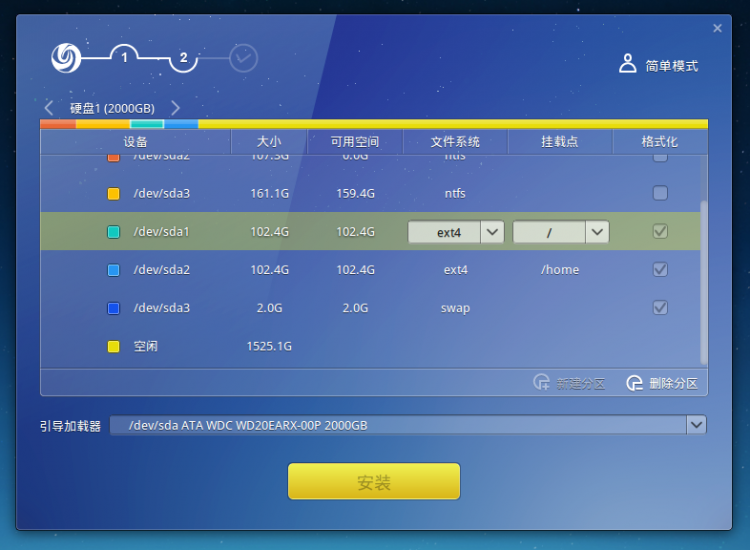The image size is (750, 550).
Task: Click the 新建分区 new partition icon
Action: coord(541,383)
